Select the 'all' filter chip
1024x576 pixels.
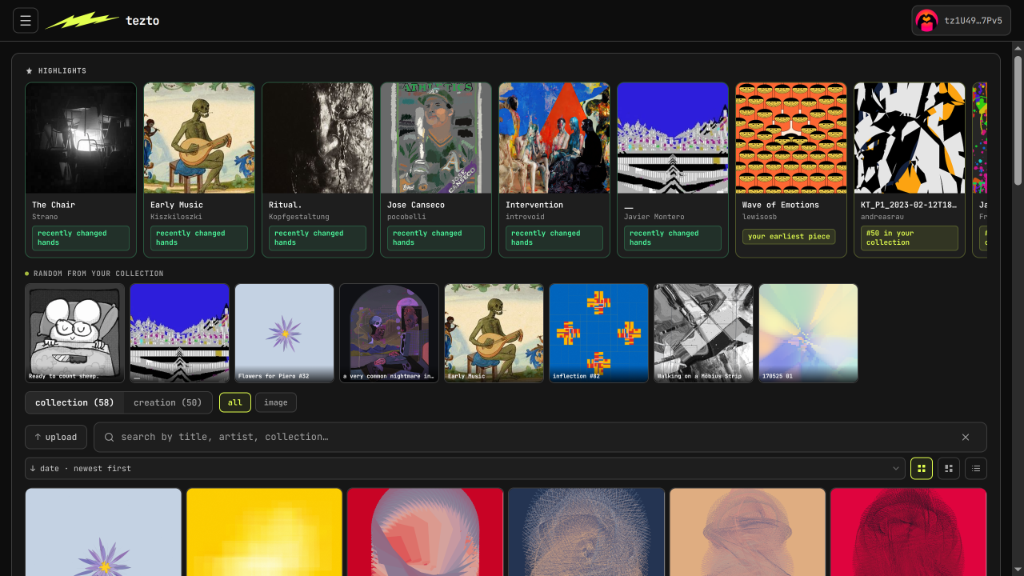pyautogui.click(x=234, y=403)
